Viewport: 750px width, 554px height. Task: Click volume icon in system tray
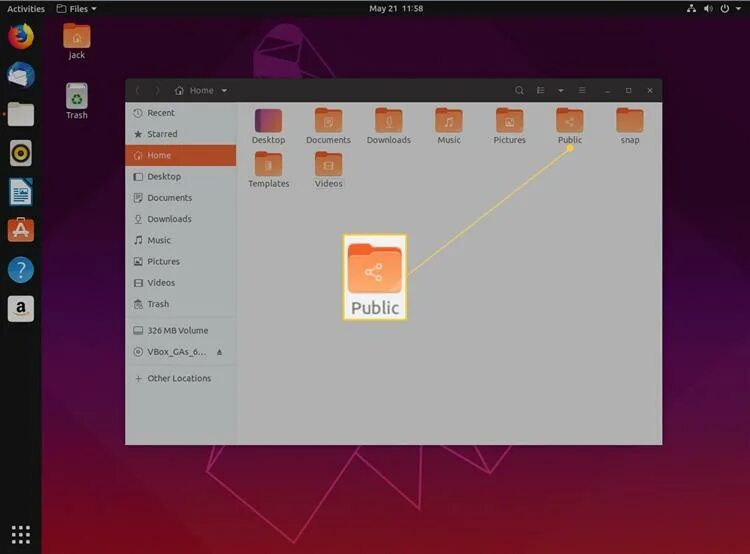coord(708,9)
